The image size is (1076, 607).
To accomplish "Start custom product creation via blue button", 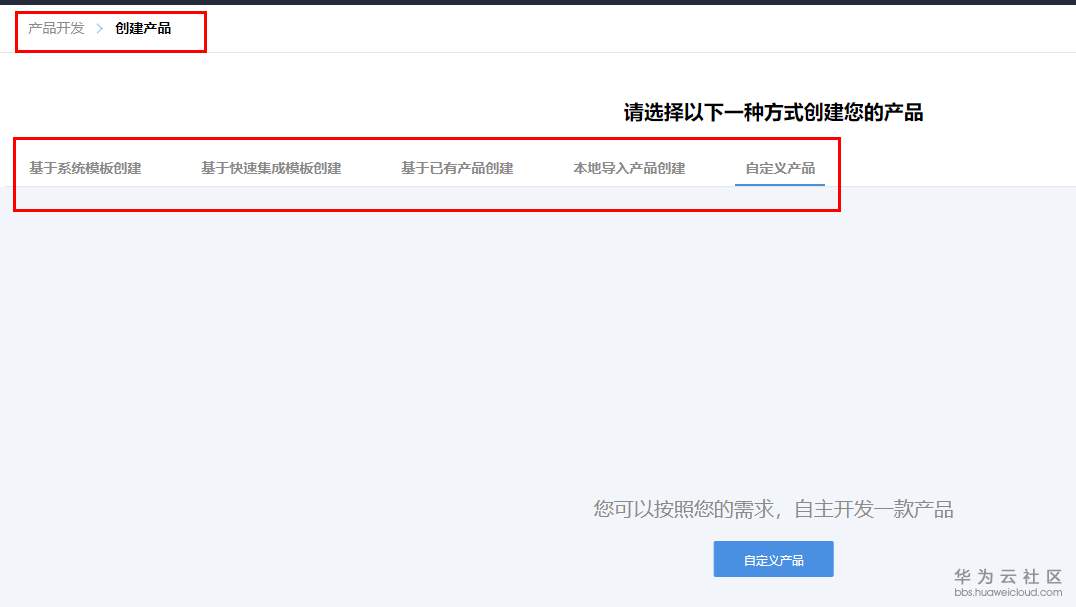I will click(x=773, y=559).
